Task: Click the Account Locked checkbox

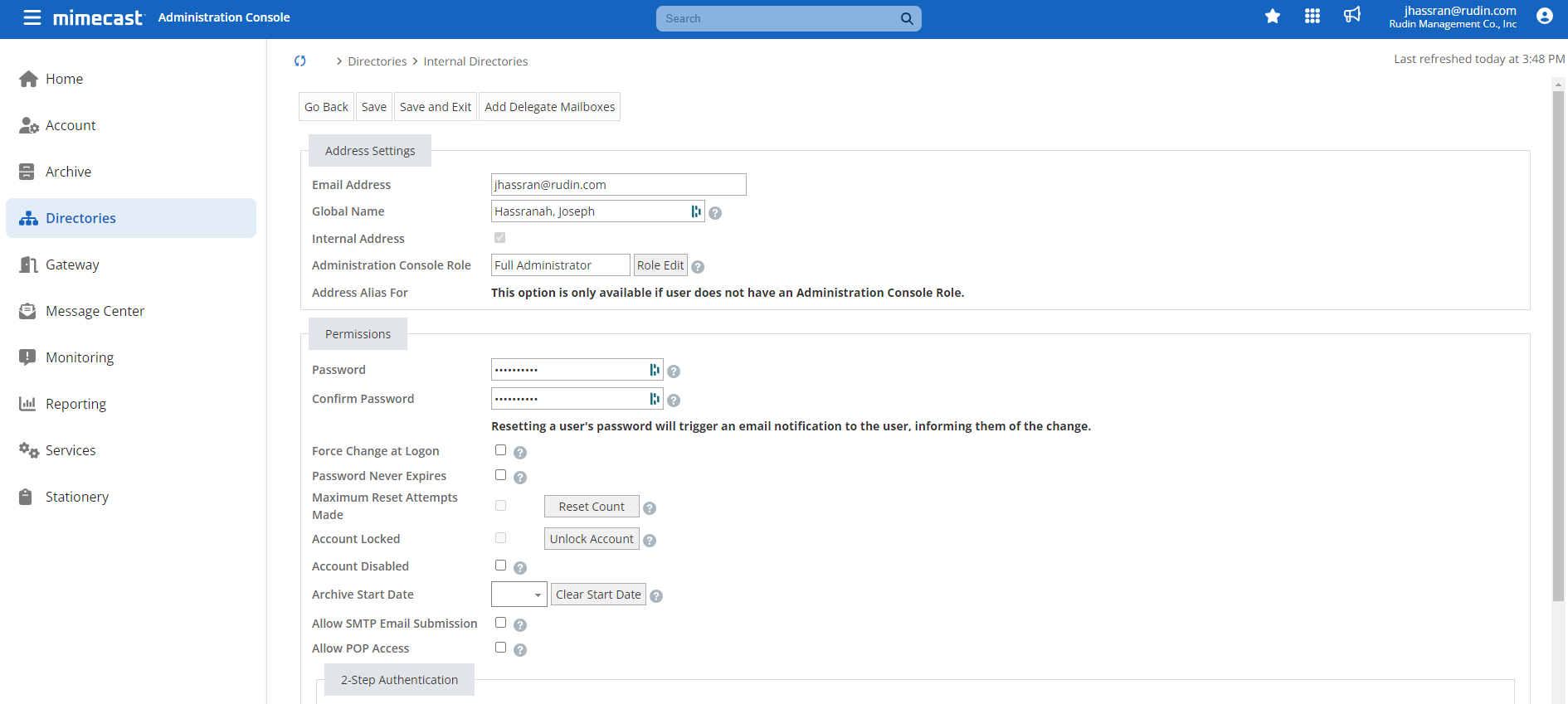Action: (500, 538)
